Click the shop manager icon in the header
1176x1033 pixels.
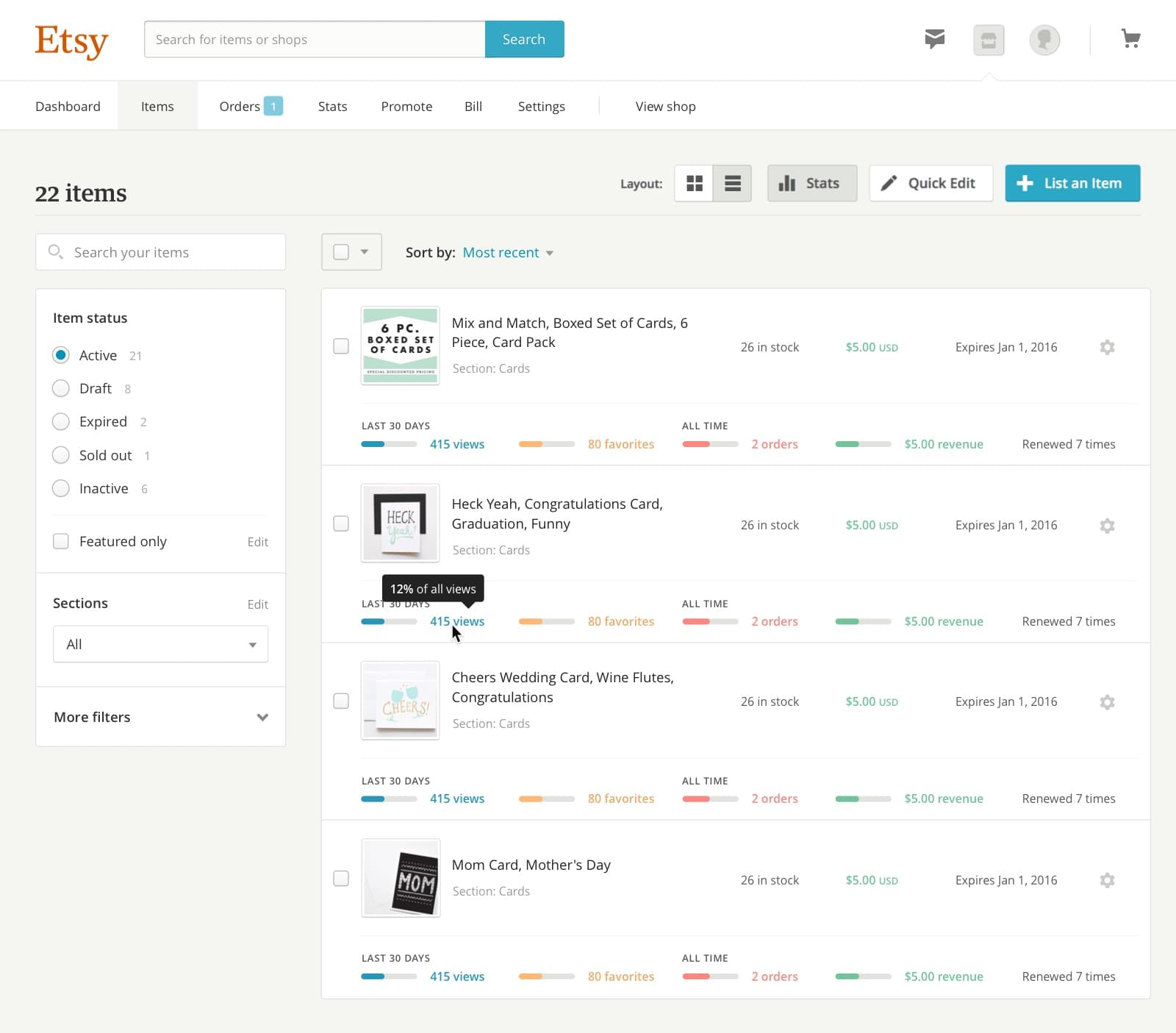click(989, 40)
